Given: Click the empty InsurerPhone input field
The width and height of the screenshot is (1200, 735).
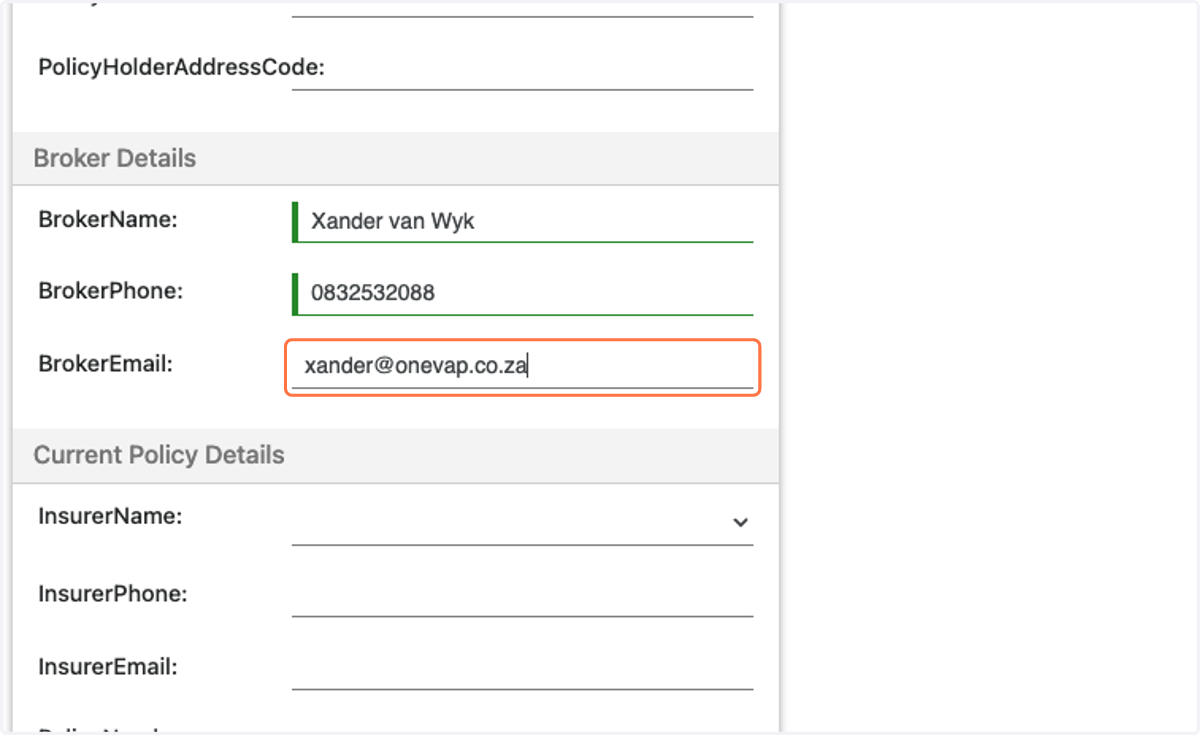Looking at the screenshot, I should tap(522, 596).
